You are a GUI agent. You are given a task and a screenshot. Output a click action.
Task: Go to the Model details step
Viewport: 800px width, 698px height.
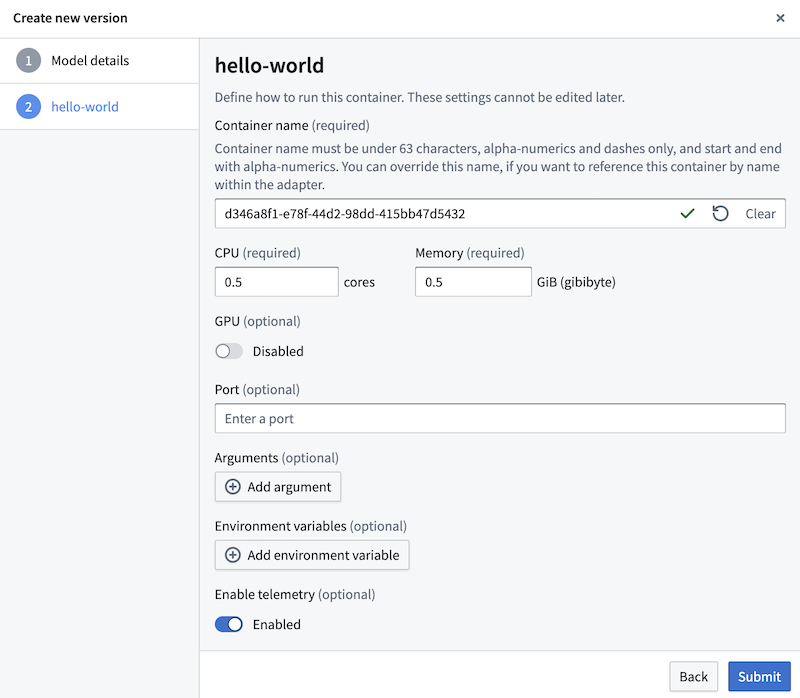(x=99, y=61)
